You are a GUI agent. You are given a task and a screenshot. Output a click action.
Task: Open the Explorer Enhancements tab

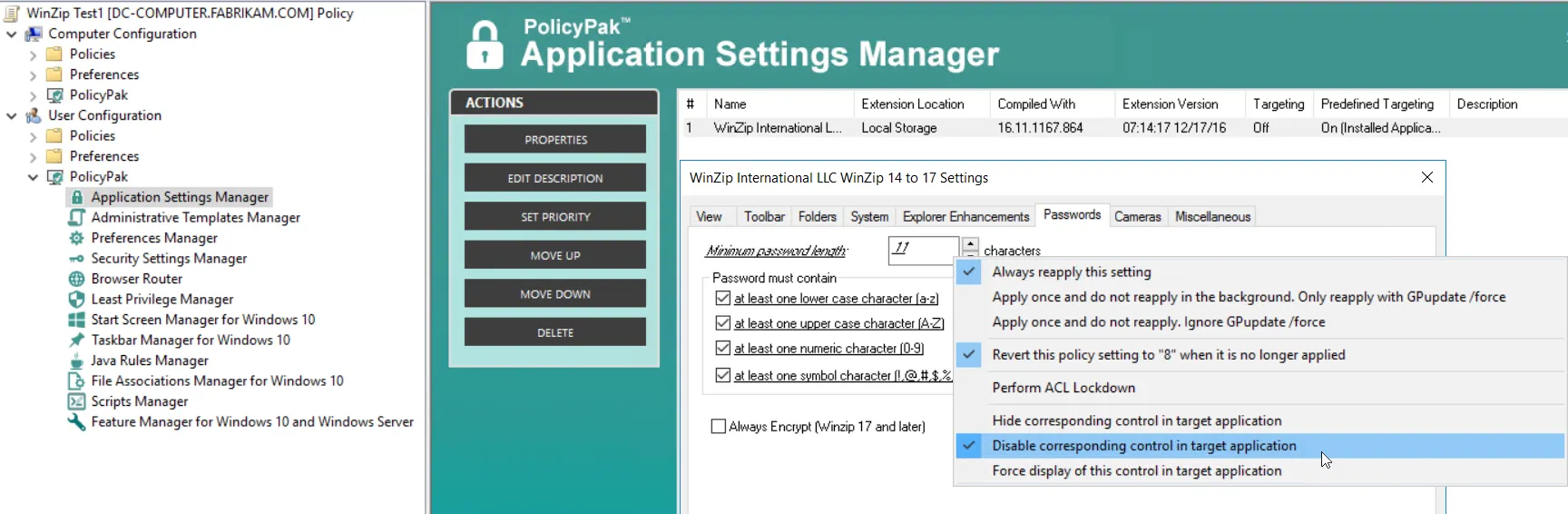965,216
